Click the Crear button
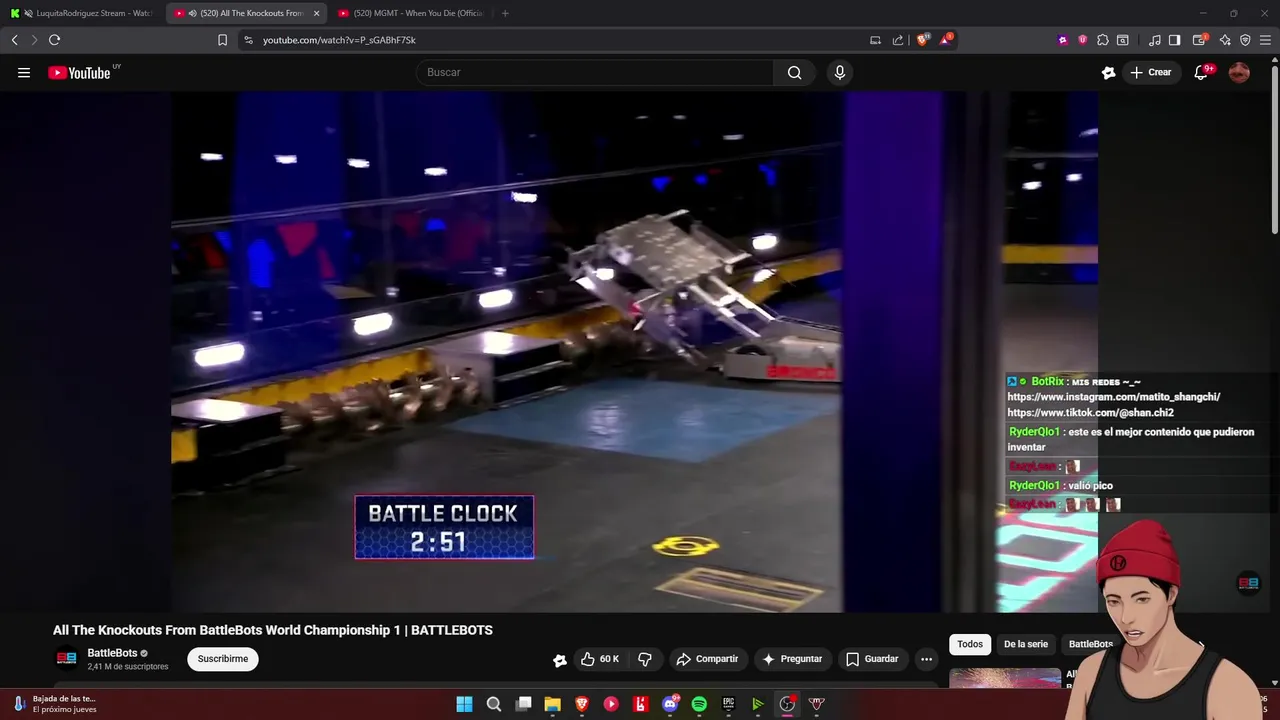The image size is (1280, 720). point(1150,72)
